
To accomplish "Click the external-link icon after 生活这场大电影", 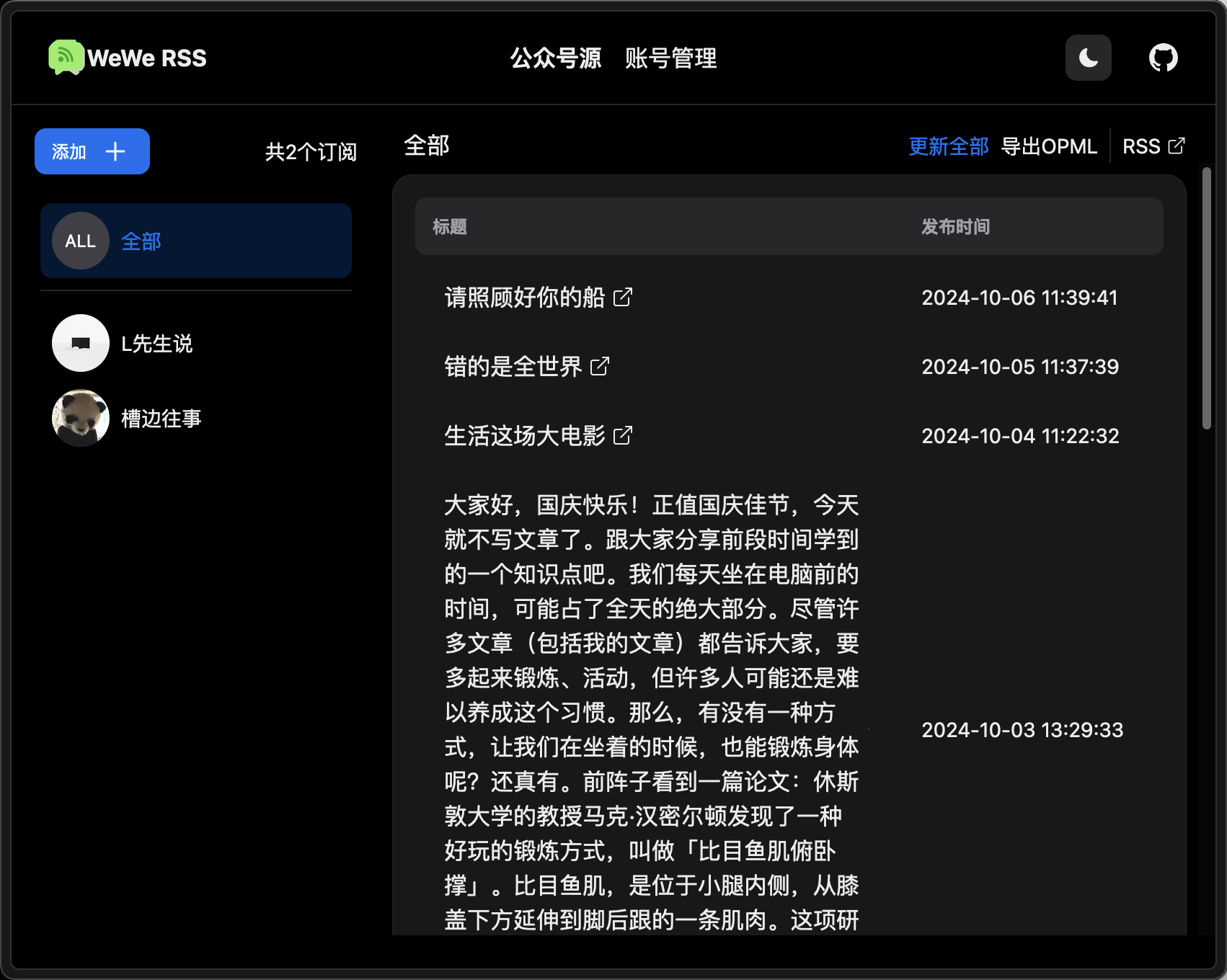I will (623, 435).
